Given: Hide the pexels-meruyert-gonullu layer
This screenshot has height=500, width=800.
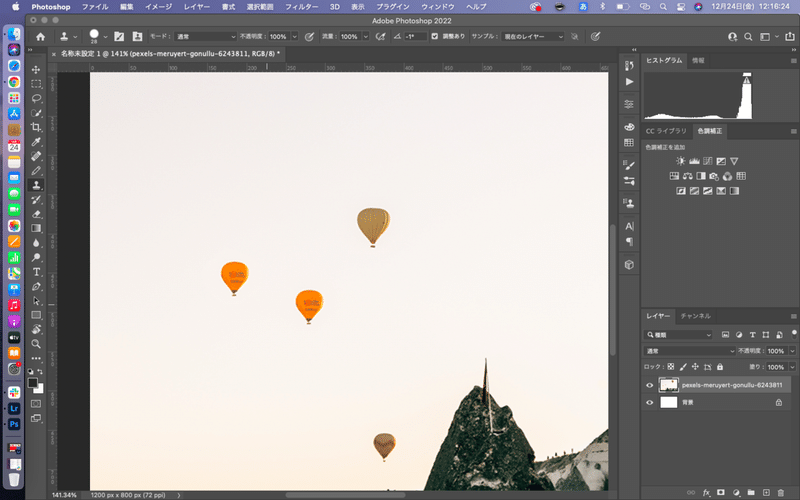Looking at the screenshot, I should coord(649,385).
